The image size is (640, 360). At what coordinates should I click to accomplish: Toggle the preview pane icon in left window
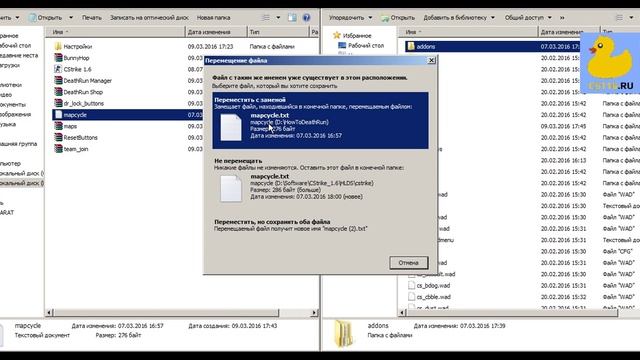tap(292, 18)
